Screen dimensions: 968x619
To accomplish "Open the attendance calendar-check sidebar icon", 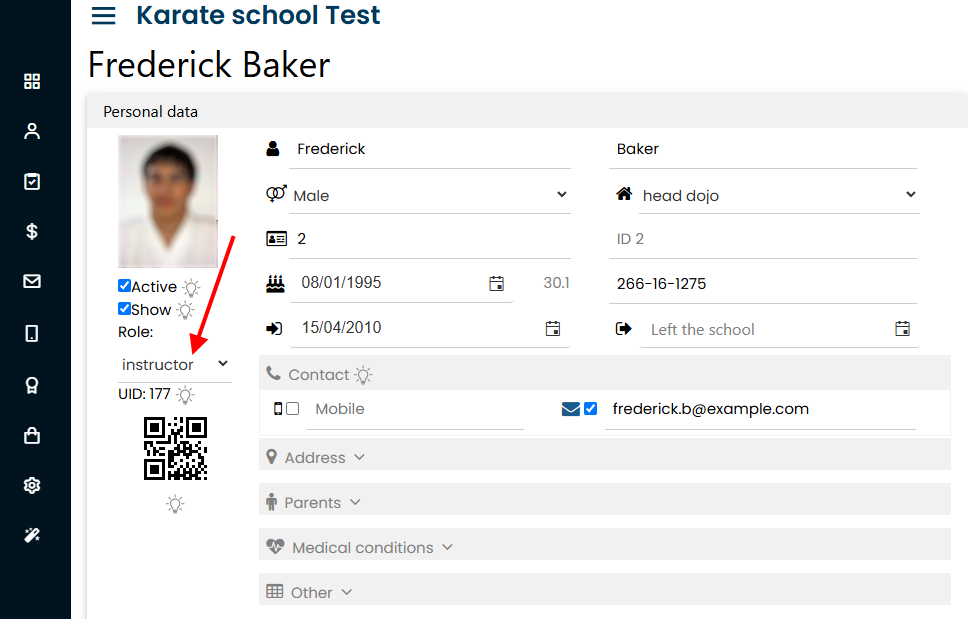I will (32, 181).
